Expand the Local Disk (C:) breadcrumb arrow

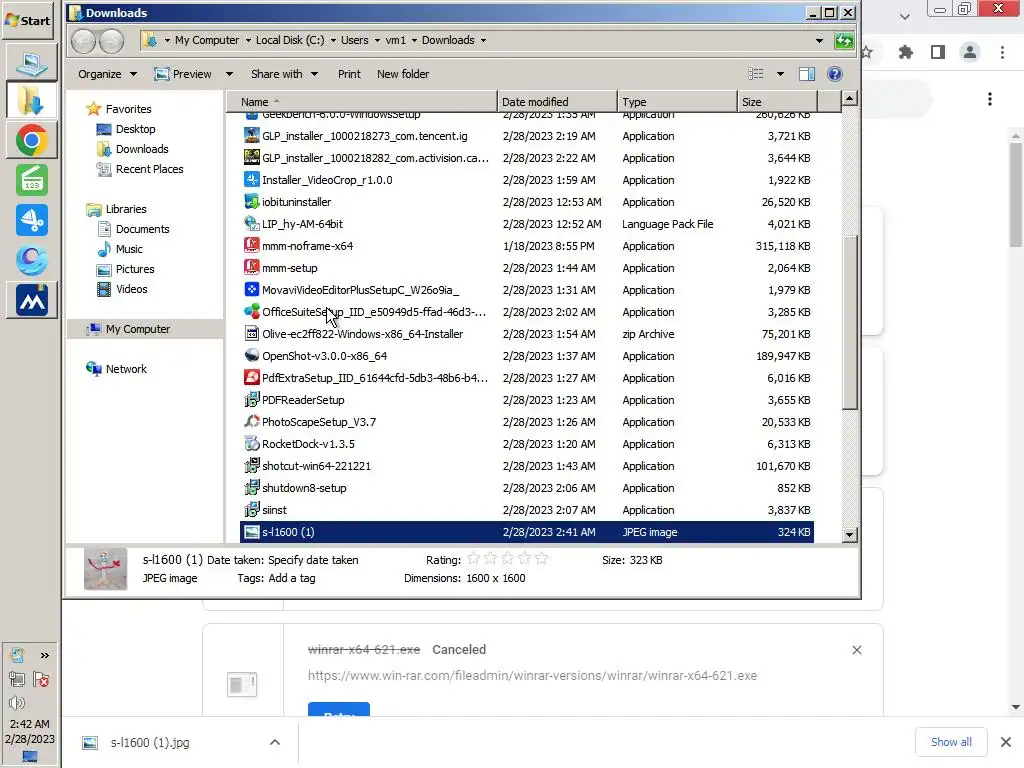(x=333, y=40)
